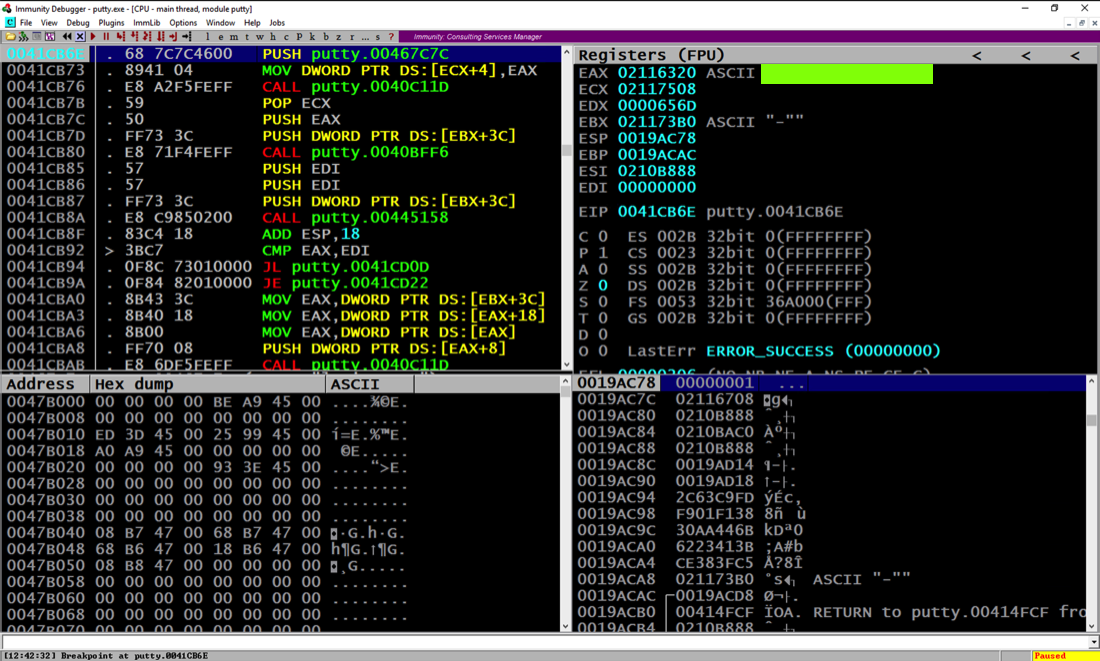Click the Execute till return icon

click(173, 37)
